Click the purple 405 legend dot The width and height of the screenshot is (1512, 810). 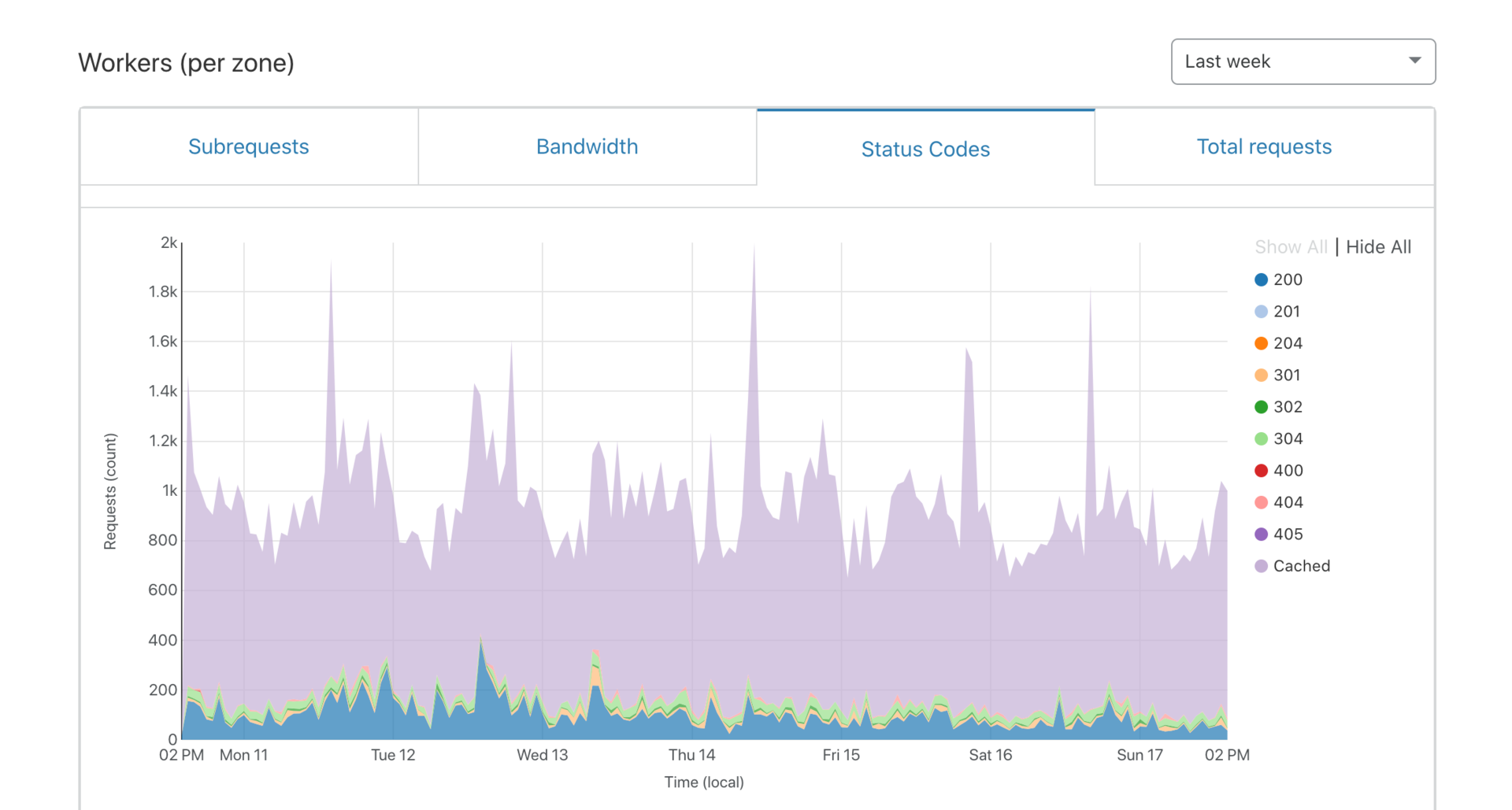pyautogui.click(x=1262, y=534)
